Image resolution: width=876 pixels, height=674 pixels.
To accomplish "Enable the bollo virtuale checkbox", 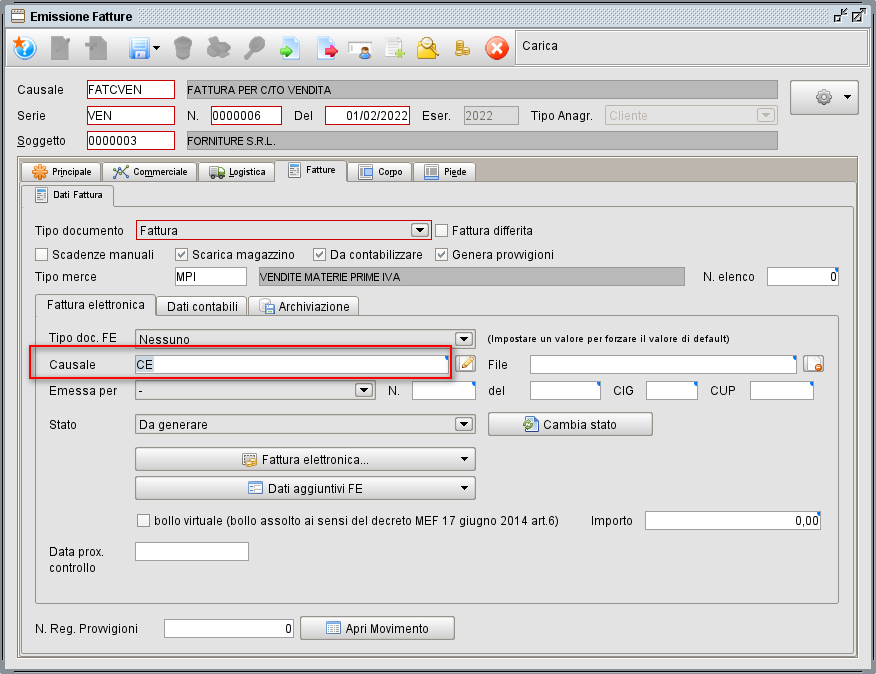I will (143, 520).
